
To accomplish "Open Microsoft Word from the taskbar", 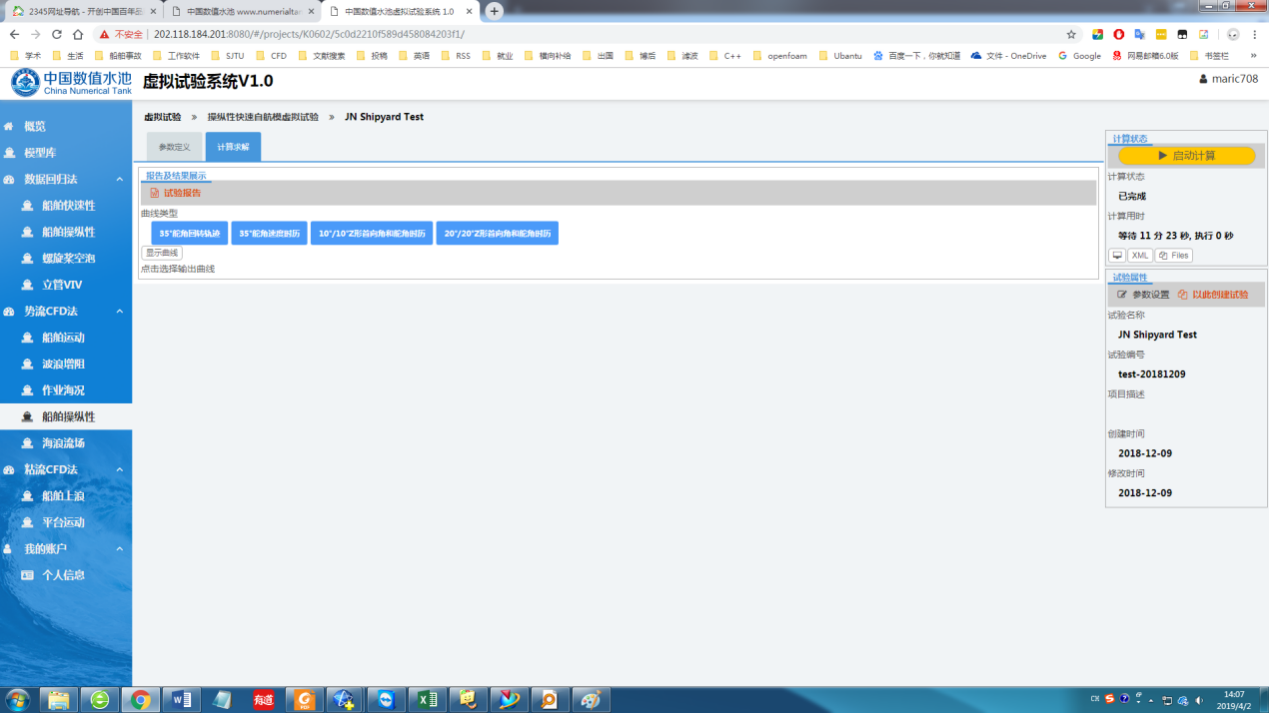I will pos(182,699).
